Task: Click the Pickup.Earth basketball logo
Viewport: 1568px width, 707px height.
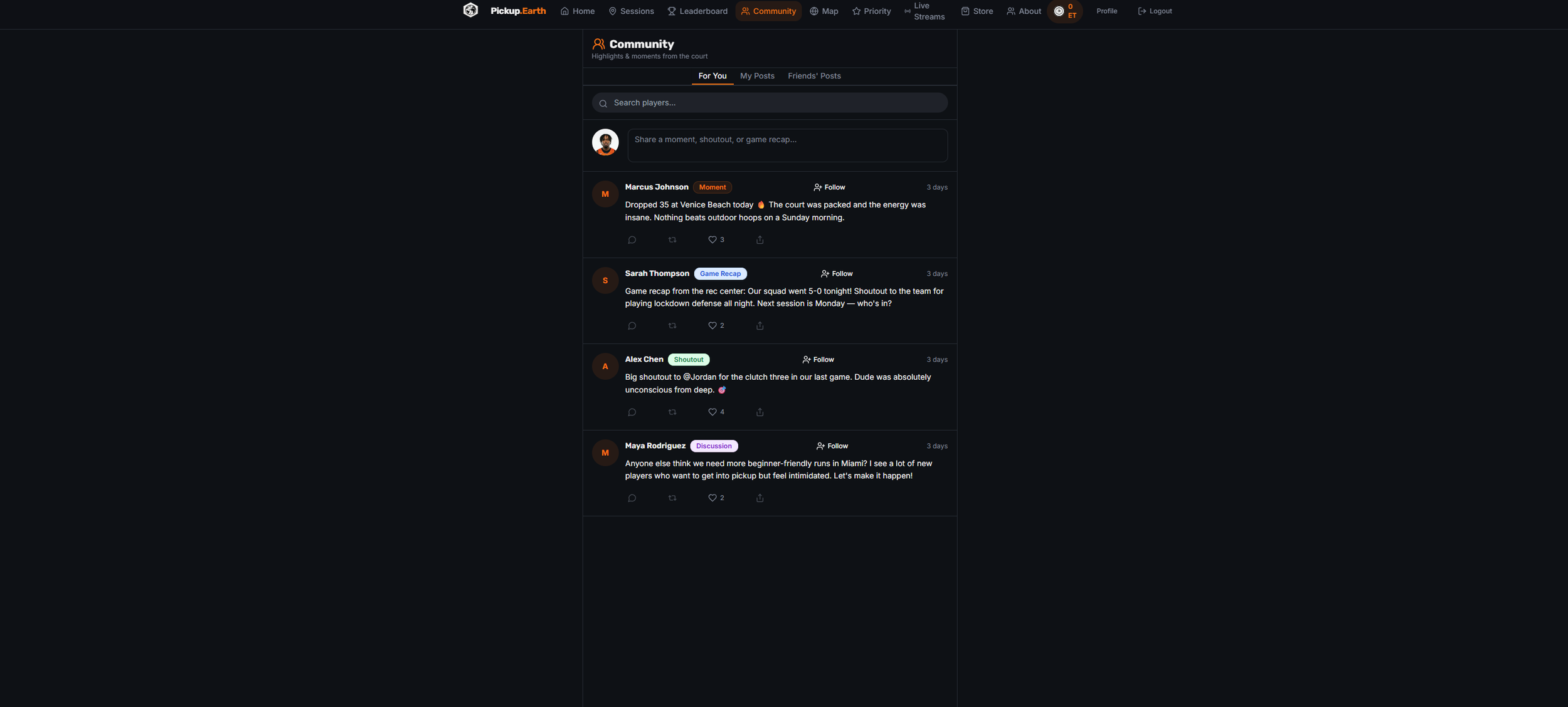Action: coord(470,11)
